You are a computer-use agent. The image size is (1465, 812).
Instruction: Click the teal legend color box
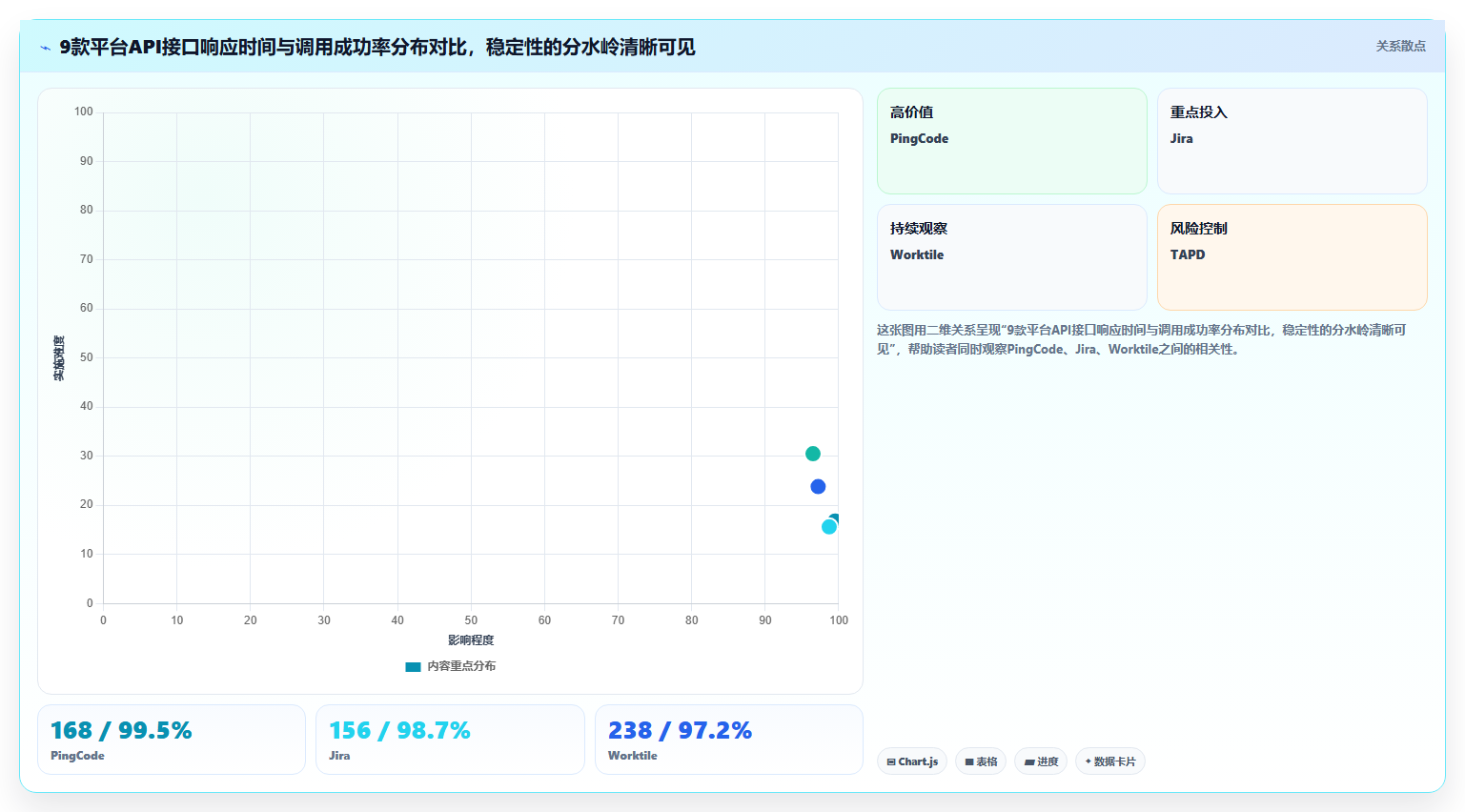pos(413,667)
